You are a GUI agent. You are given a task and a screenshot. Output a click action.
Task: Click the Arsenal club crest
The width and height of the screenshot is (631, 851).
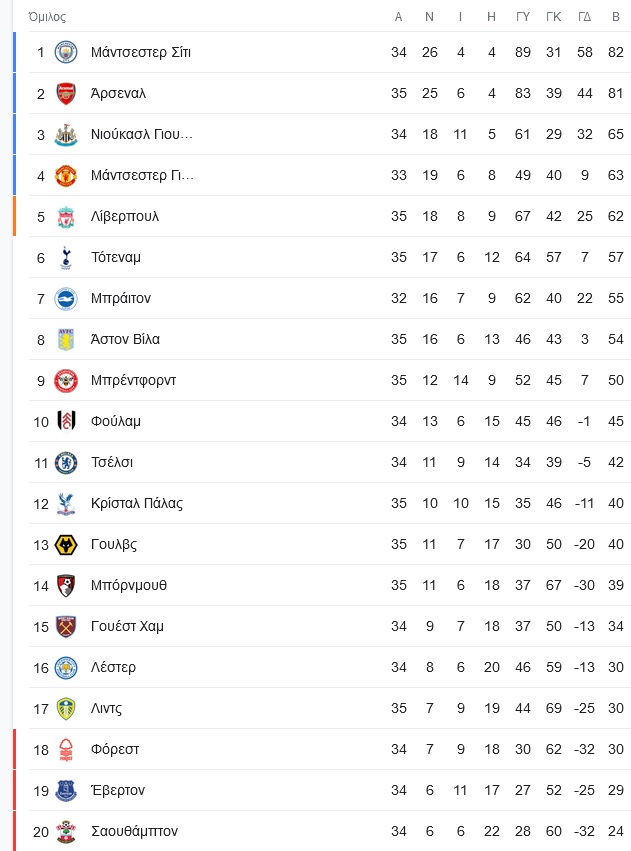point(66,93)
